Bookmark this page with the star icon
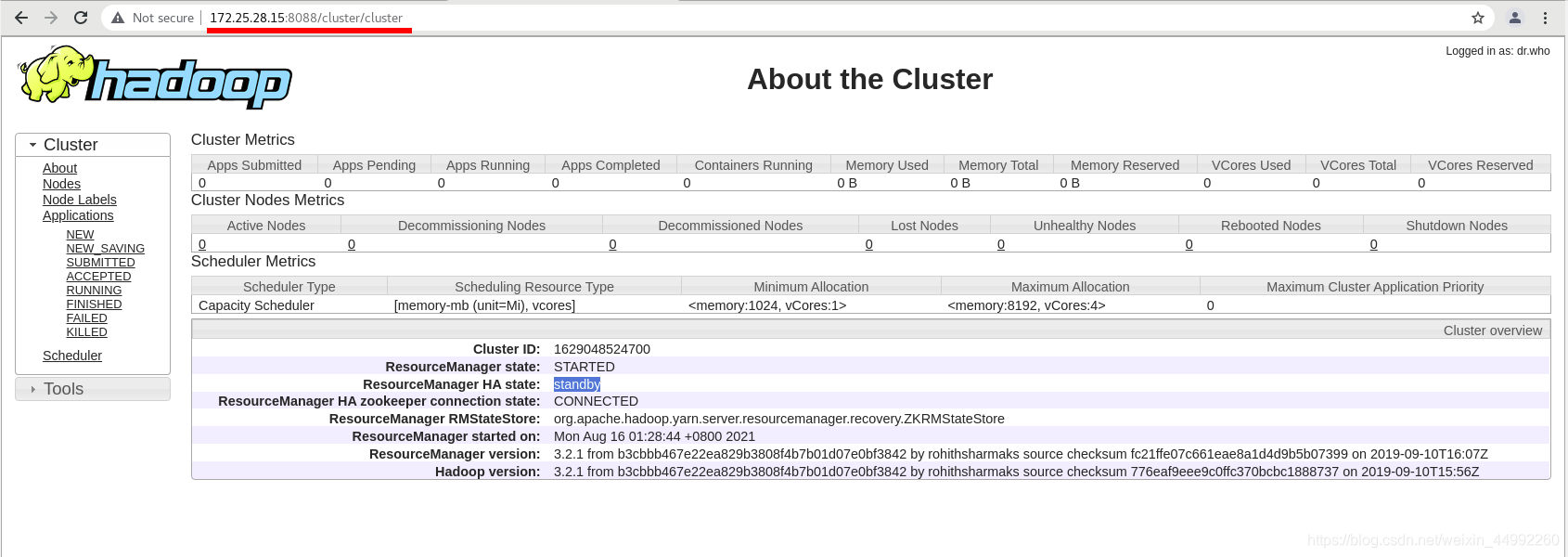1568x557 pixels. tap(1478, 18)
